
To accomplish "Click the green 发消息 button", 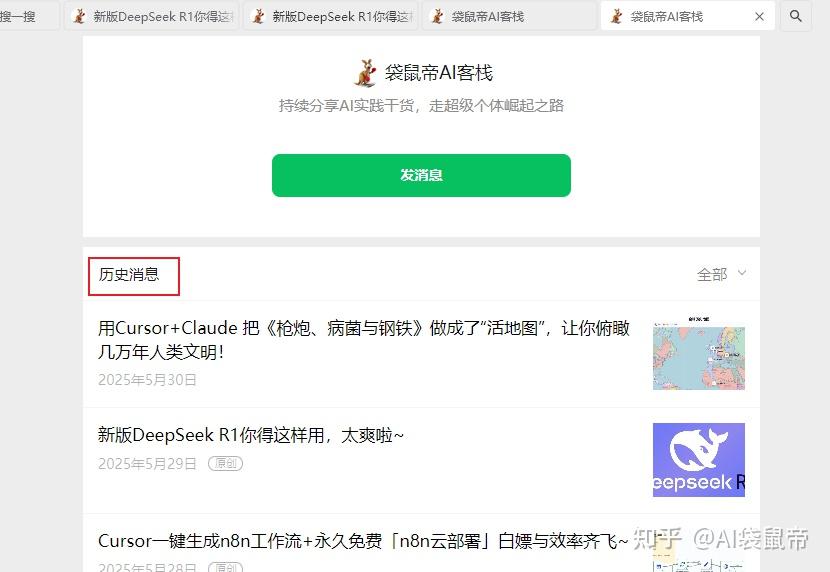I will click(421, 175).
